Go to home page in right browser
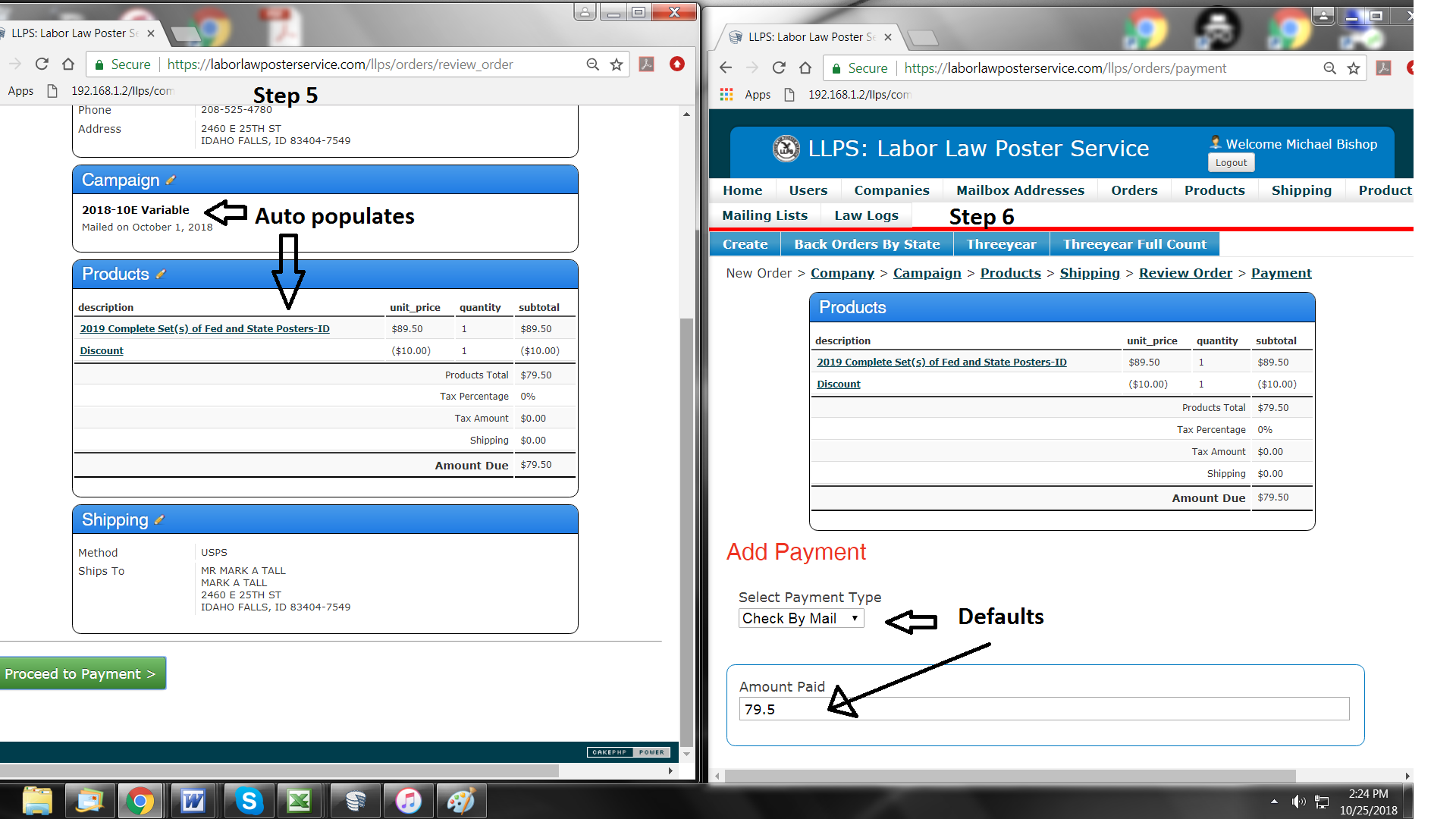 click(x=805, y=68)
